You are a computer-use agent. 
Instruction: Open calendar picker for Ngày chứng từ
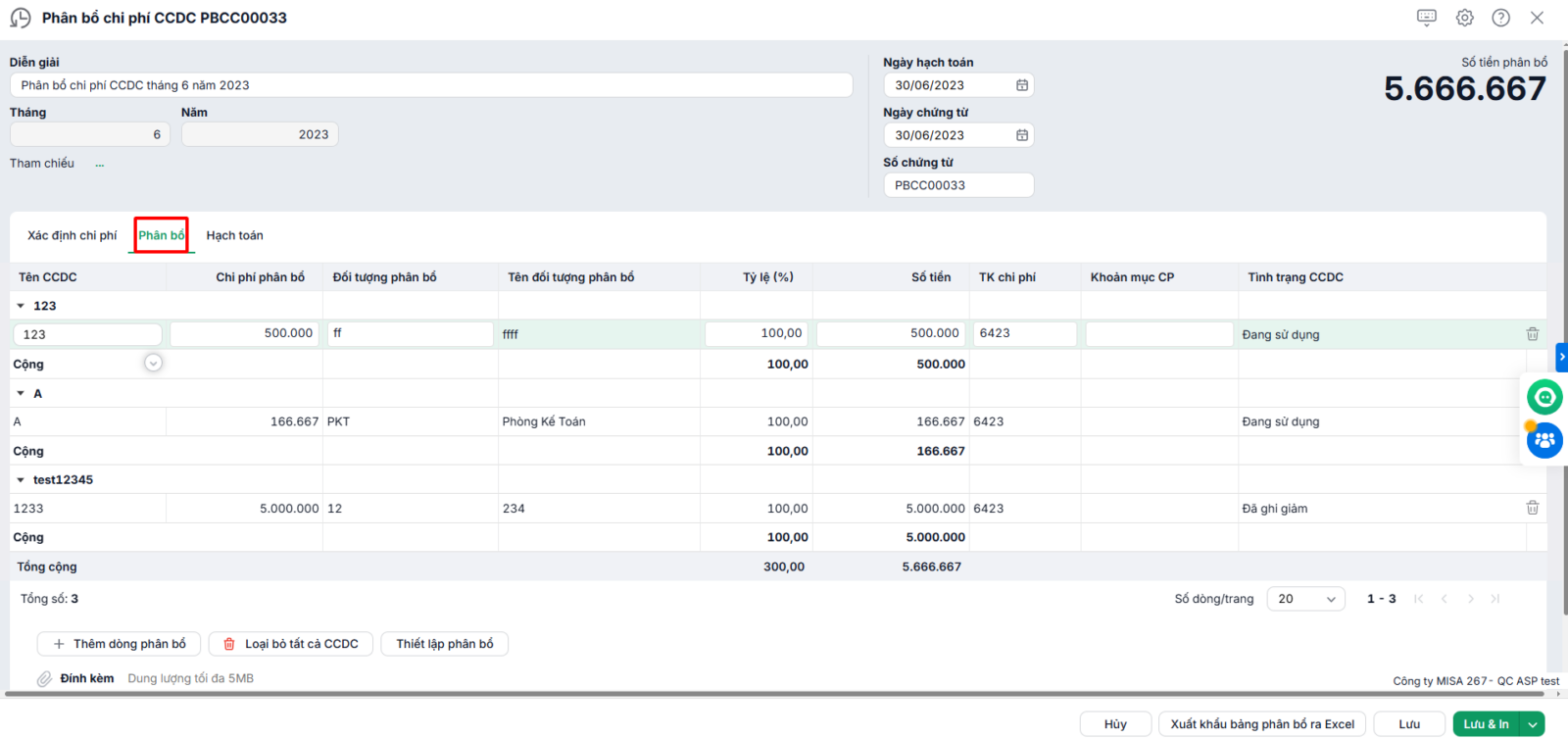point(1022,135)
